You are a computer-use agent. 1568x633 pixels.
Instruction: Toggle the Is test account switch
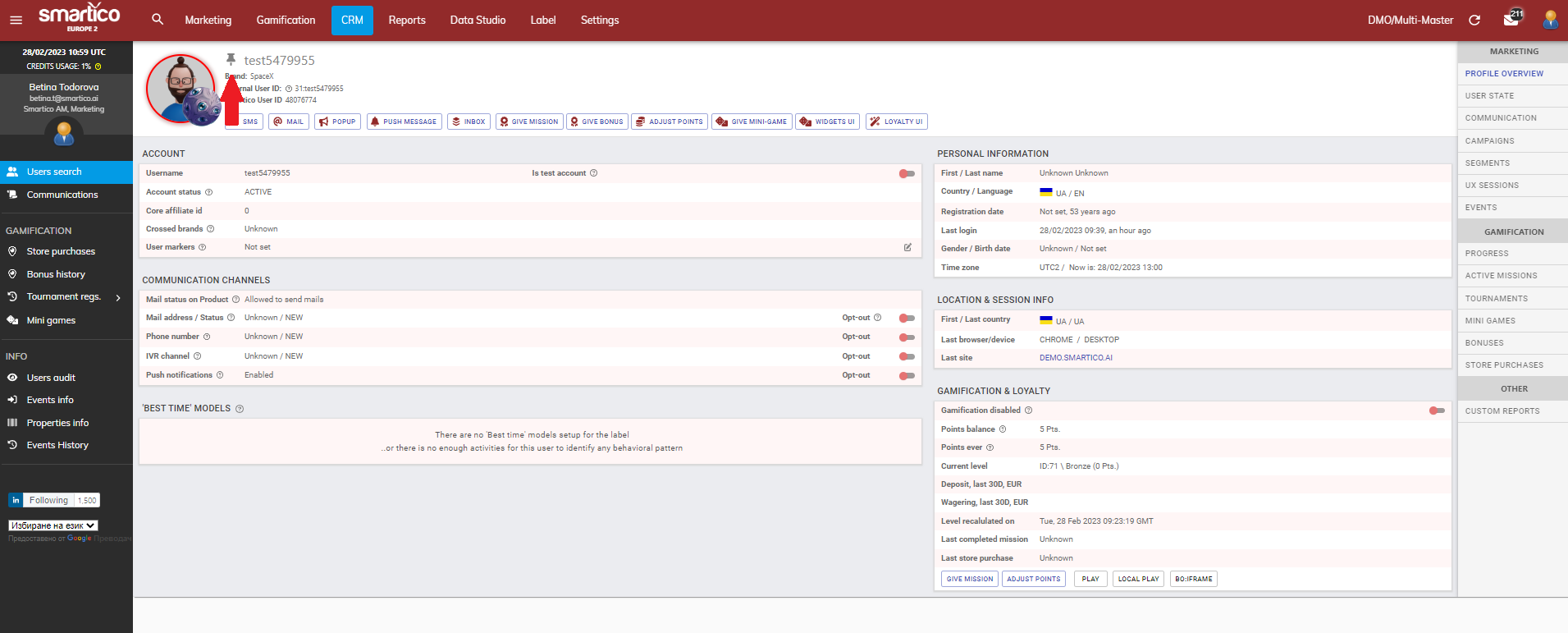[x=907, y=173]
